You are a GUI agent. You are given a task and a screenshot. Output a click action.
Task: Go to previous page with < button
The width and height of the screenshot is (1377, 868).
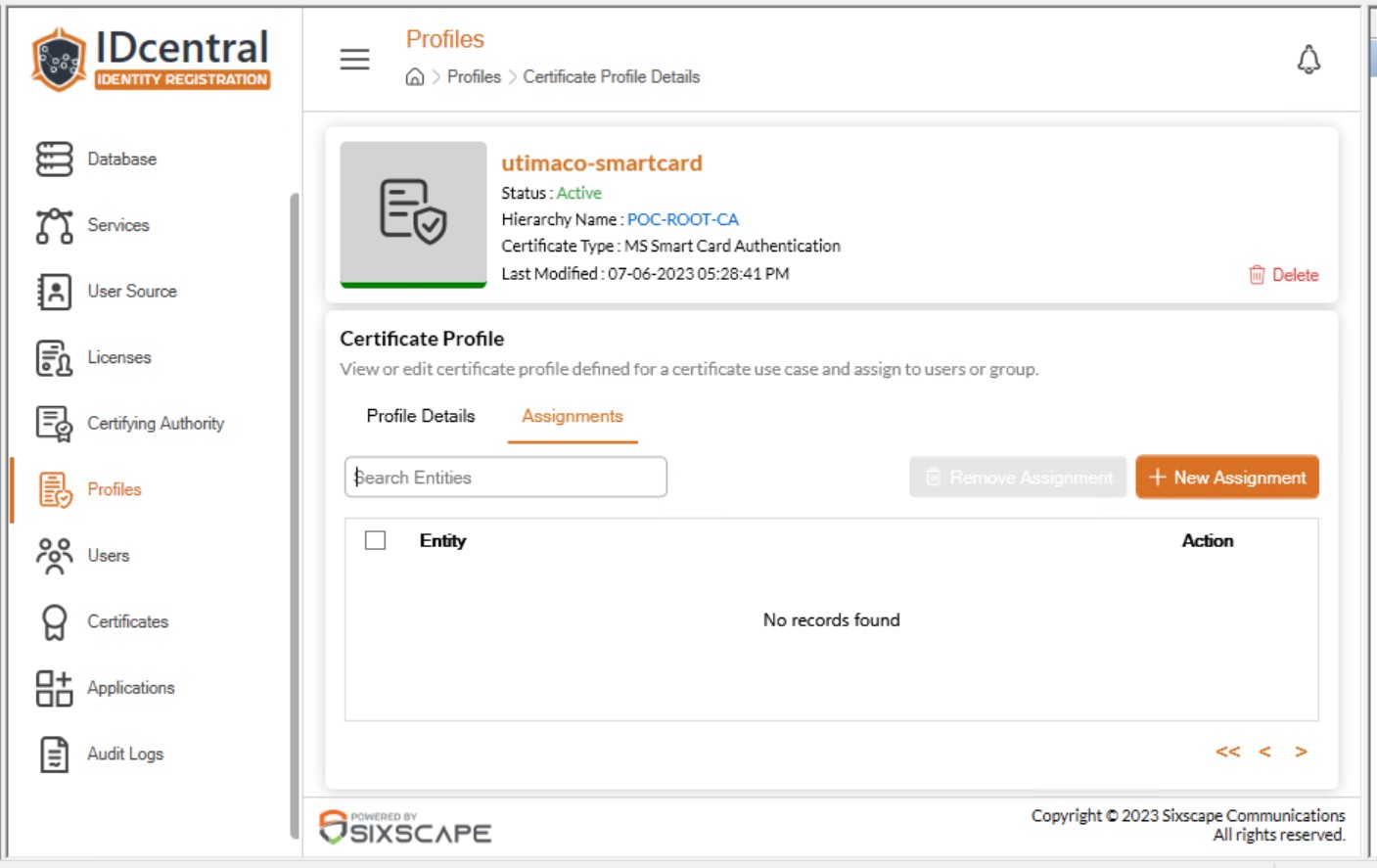click(x=1264, y=752)
